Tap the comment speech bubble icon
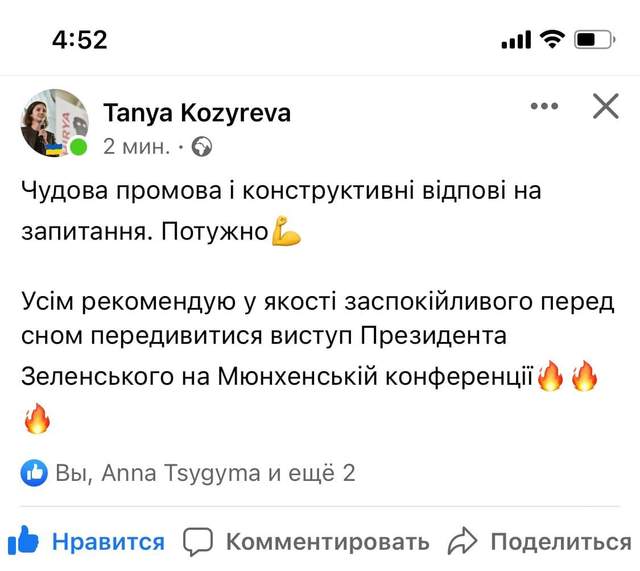Viewport: 640px width, 571px height. (199, 542)
